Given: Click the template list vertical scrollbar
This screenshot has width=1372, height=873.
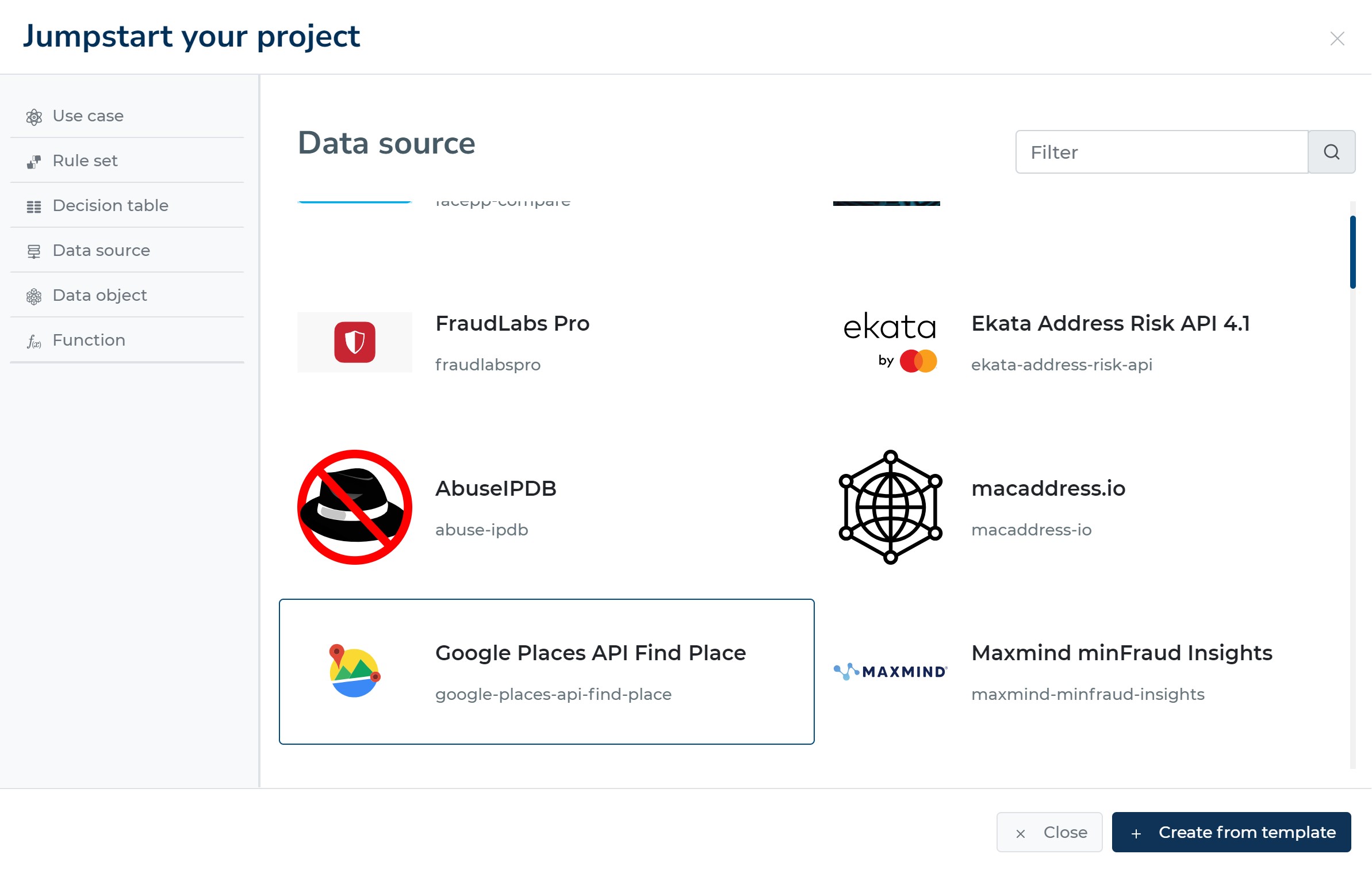Looking at the screenshot, I should point(1352,252).
